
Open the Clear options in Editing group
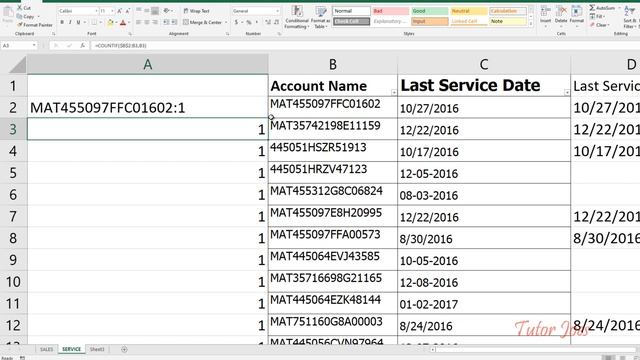coord(600,25)
